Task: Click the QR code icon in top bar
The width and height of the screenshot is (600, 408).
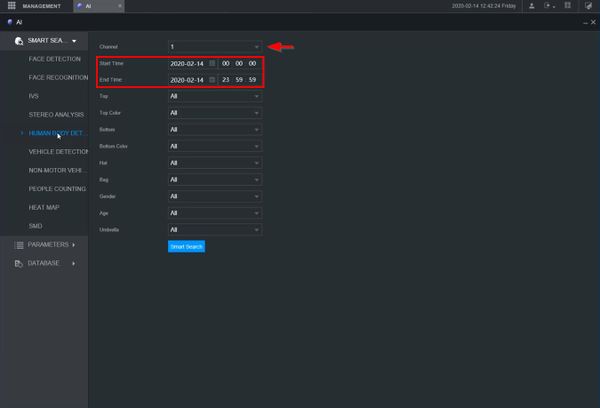Action: tap(567, 5)
